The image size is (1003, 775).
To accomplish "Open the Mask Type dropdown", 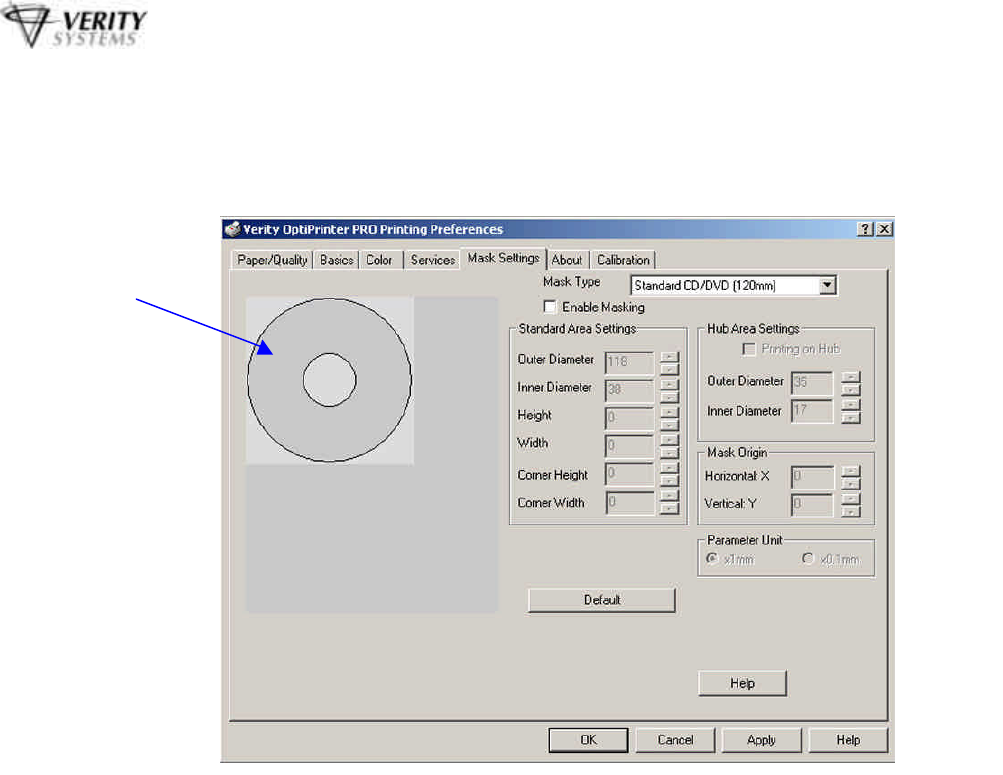I will tap(827, 286).
